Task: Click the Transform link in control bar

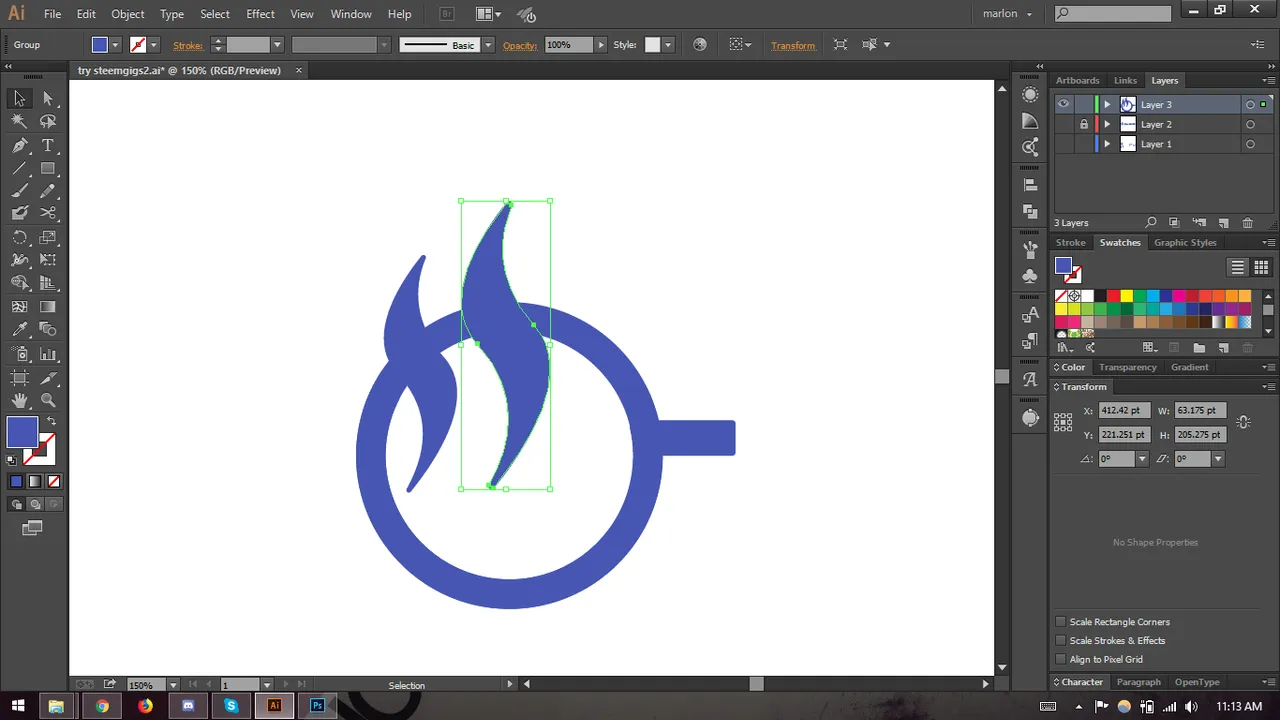Action: pyautogui.click(x=793, y=45)
